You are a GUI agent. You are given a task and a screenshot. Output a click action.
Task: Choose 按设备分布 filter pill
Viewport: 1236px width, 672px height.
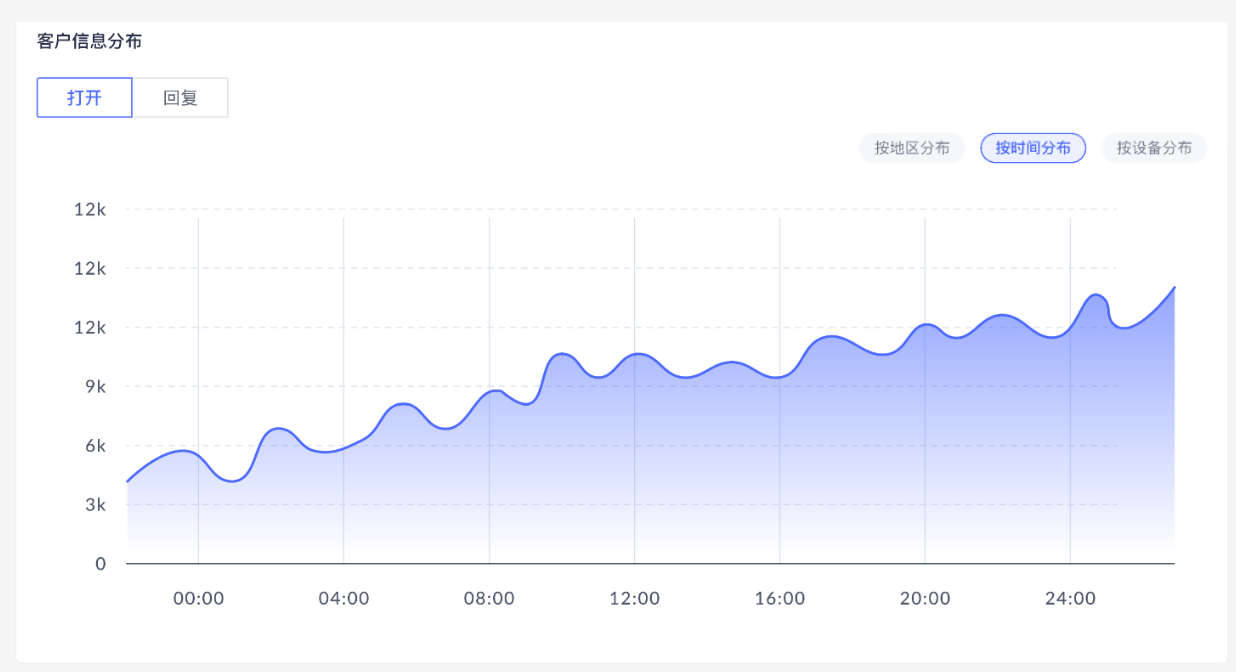[1154, 148]
